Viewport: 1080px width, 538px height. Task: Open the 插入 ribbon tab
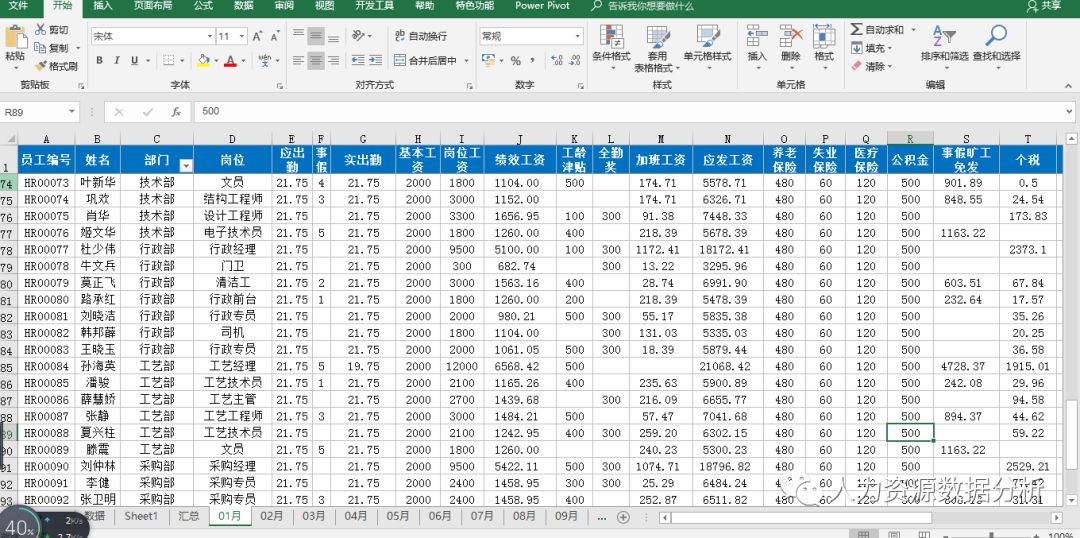click(x=103, y=6)
